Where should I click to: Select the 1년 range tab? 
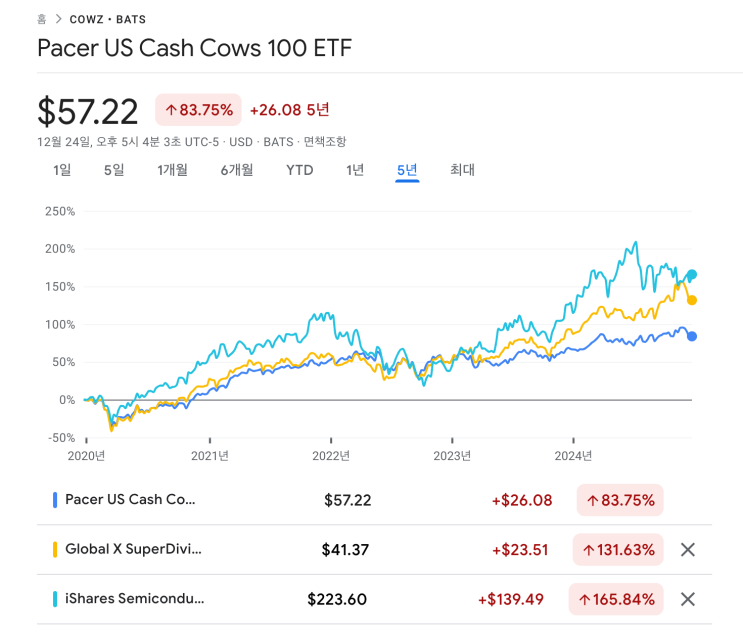tap(355, 170)
